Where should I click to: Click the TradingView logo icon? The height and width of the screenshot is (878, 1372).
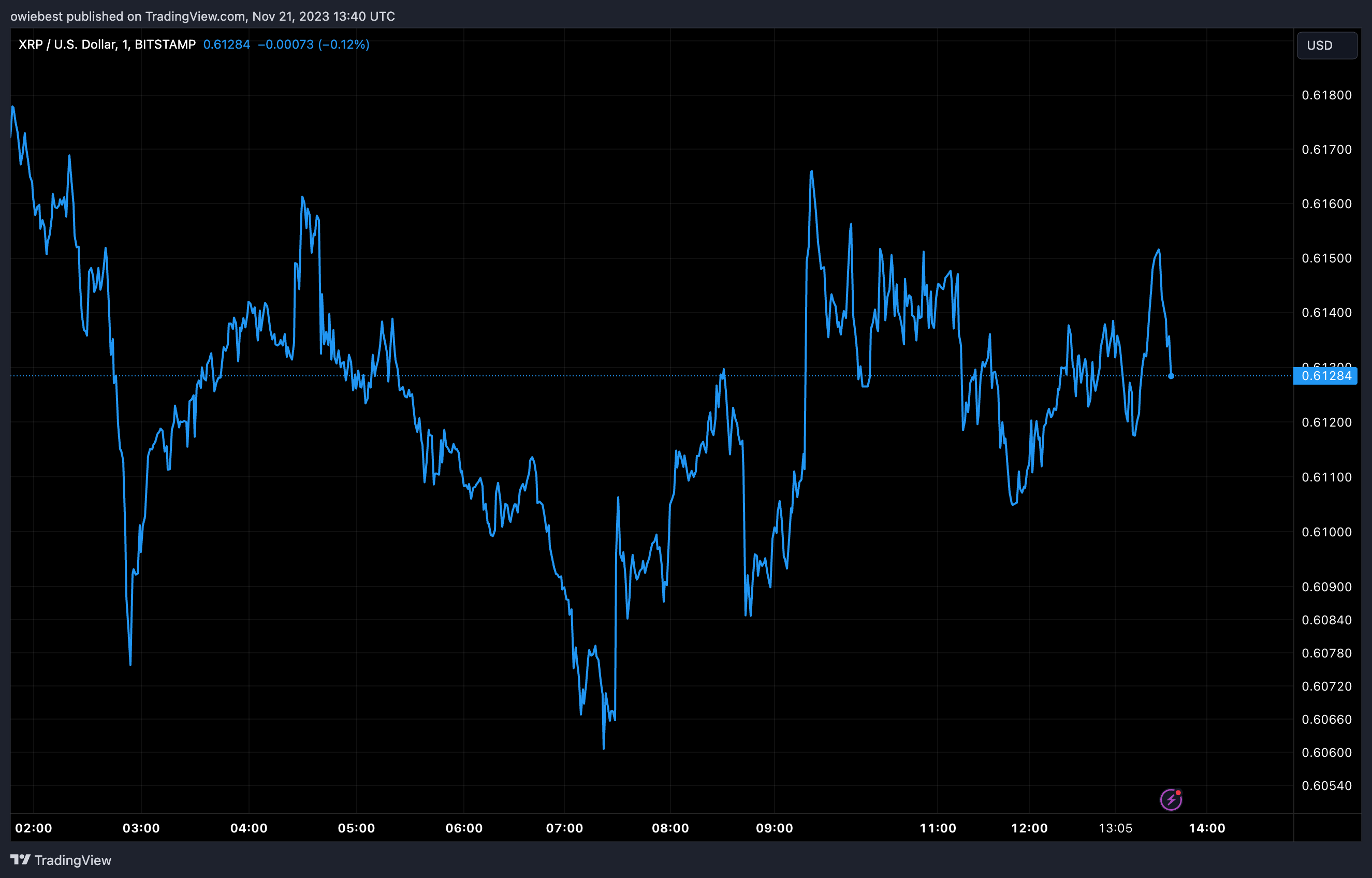click(x=20, y=859)
